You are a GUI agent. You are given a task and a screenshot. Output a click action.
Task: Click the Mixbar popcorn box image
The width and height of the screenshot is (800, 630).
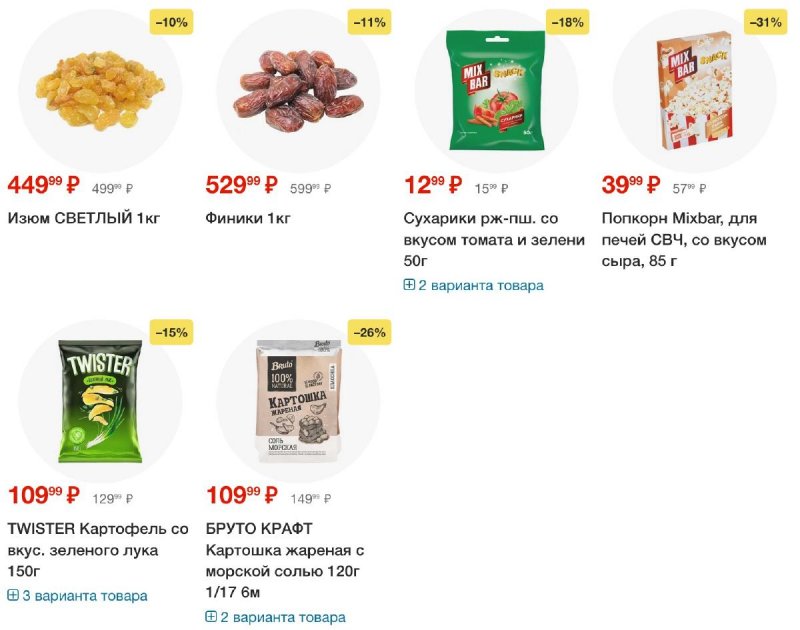[x=695, y=91]
